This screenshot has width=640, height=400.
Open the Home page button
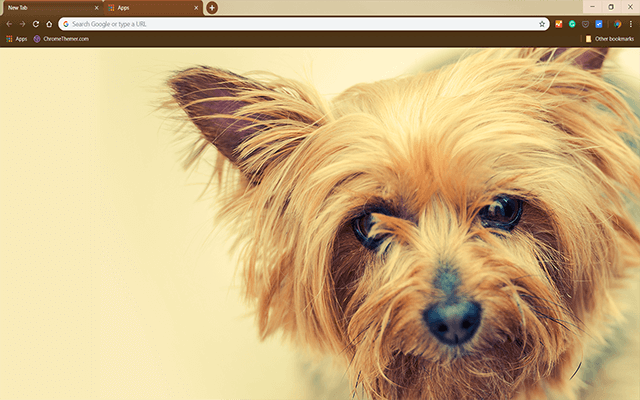click(x=49, y=24)
